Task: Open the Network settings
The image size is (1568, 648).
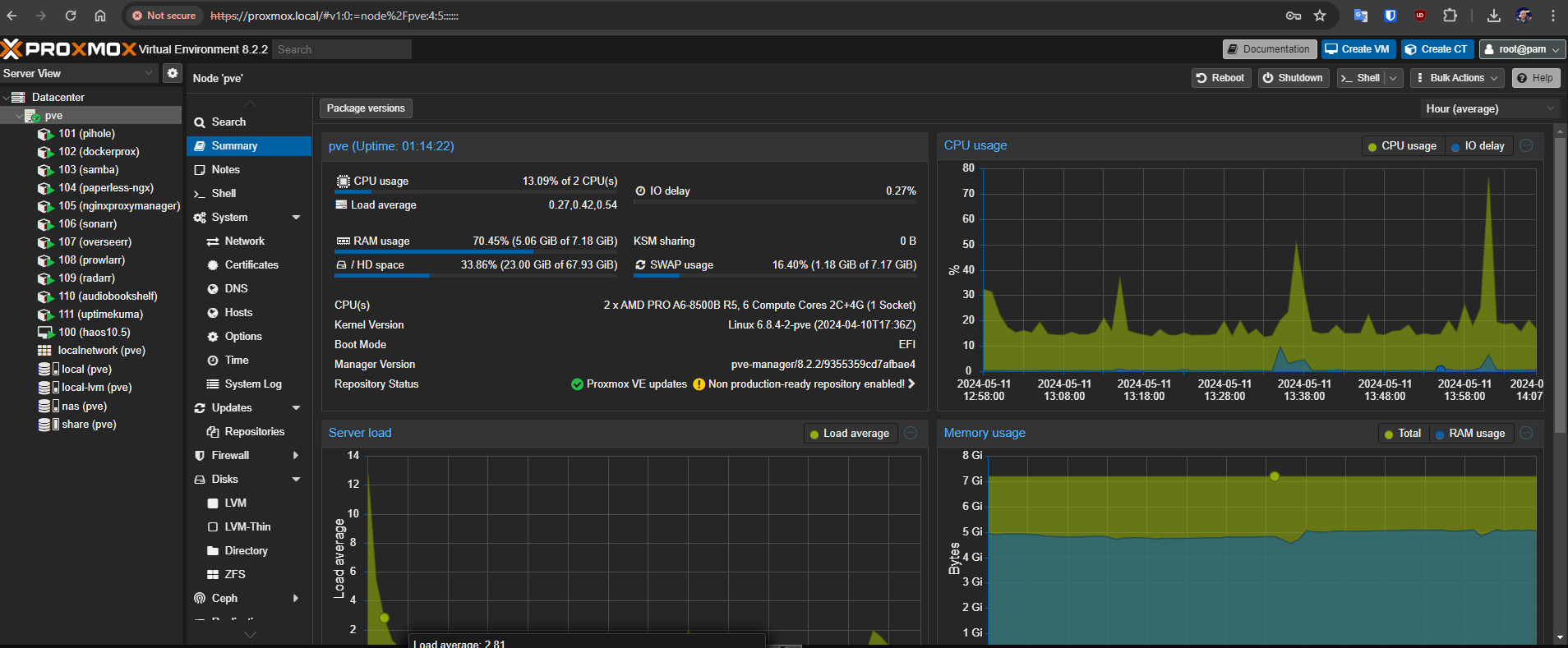Action: [249, 241]
